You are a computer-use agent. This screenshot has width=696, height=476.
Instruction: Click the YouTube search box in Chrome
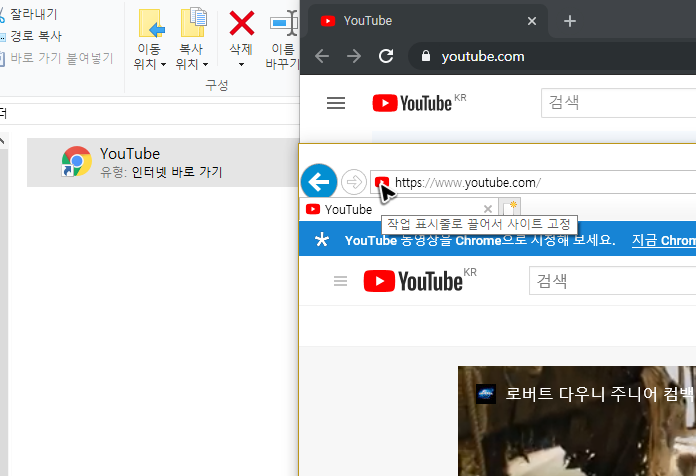[x=618, y=103]
